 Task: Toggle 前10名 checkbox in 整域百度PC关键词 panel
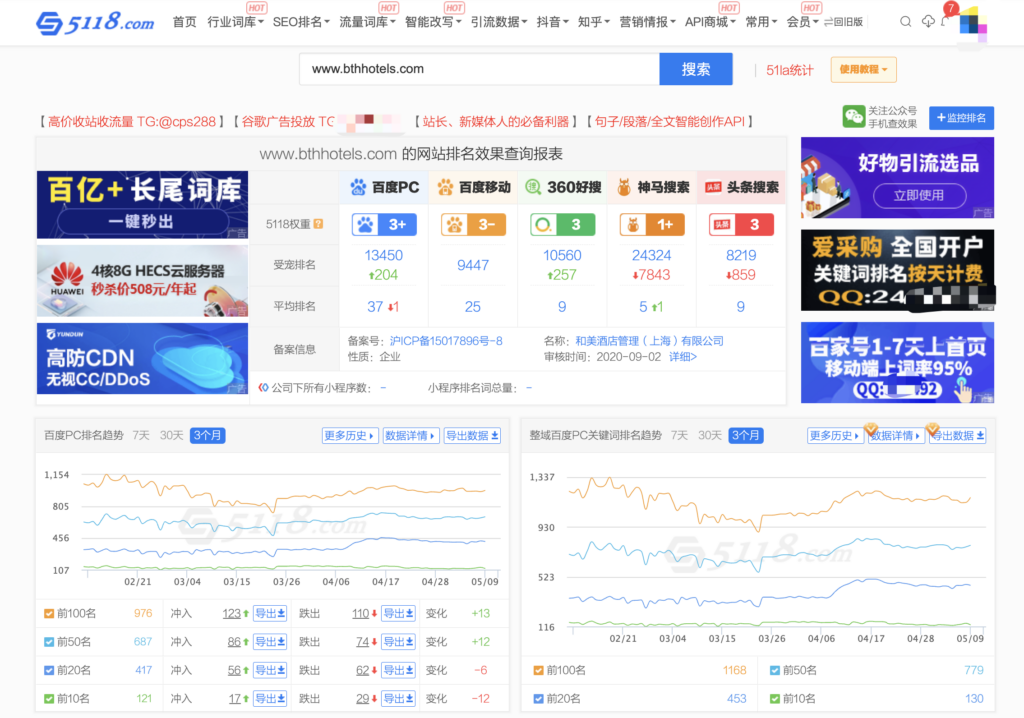(775, 698)
